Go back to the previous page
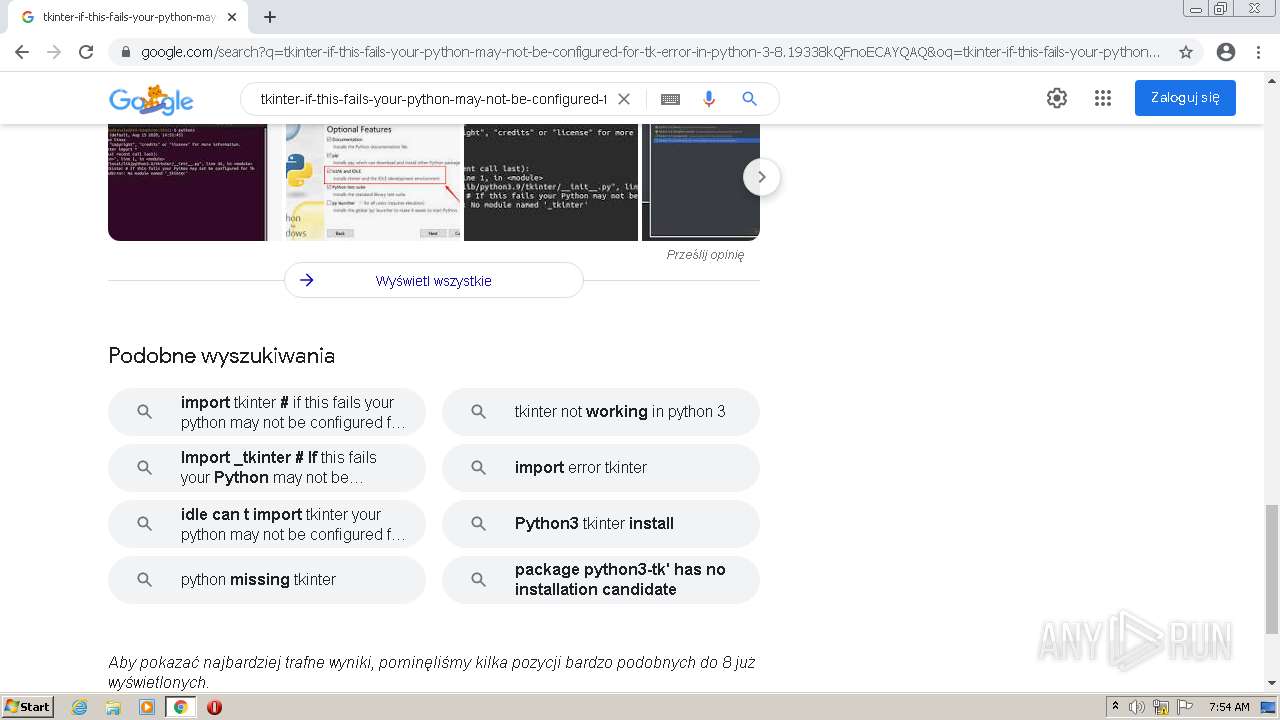The height and width of the screenshot is (720, 1280). pos(22,52)
